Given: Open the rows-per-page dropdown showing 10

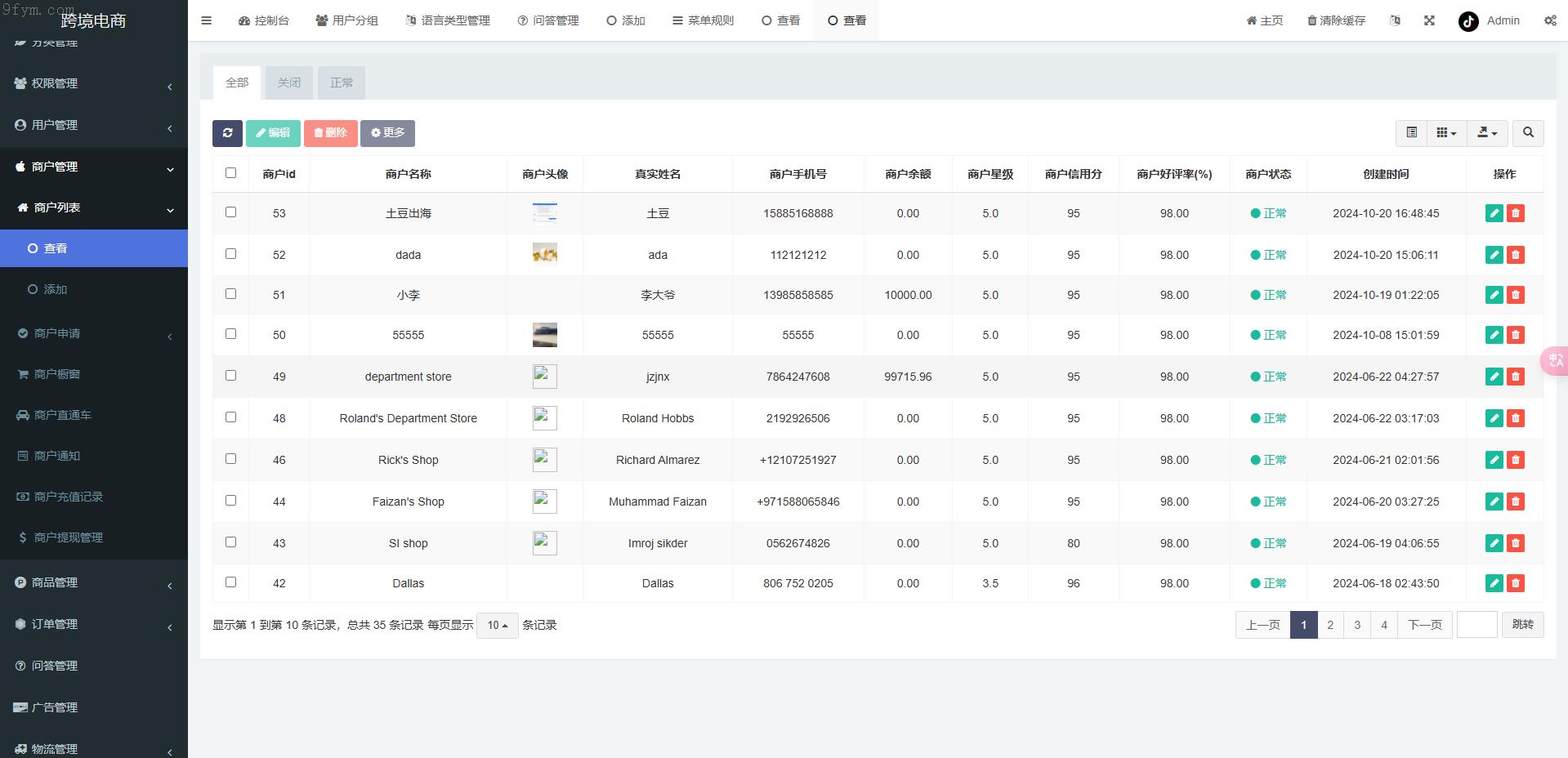Looking at the screenshot, I should pyautogui.click(x=497, y=626).
